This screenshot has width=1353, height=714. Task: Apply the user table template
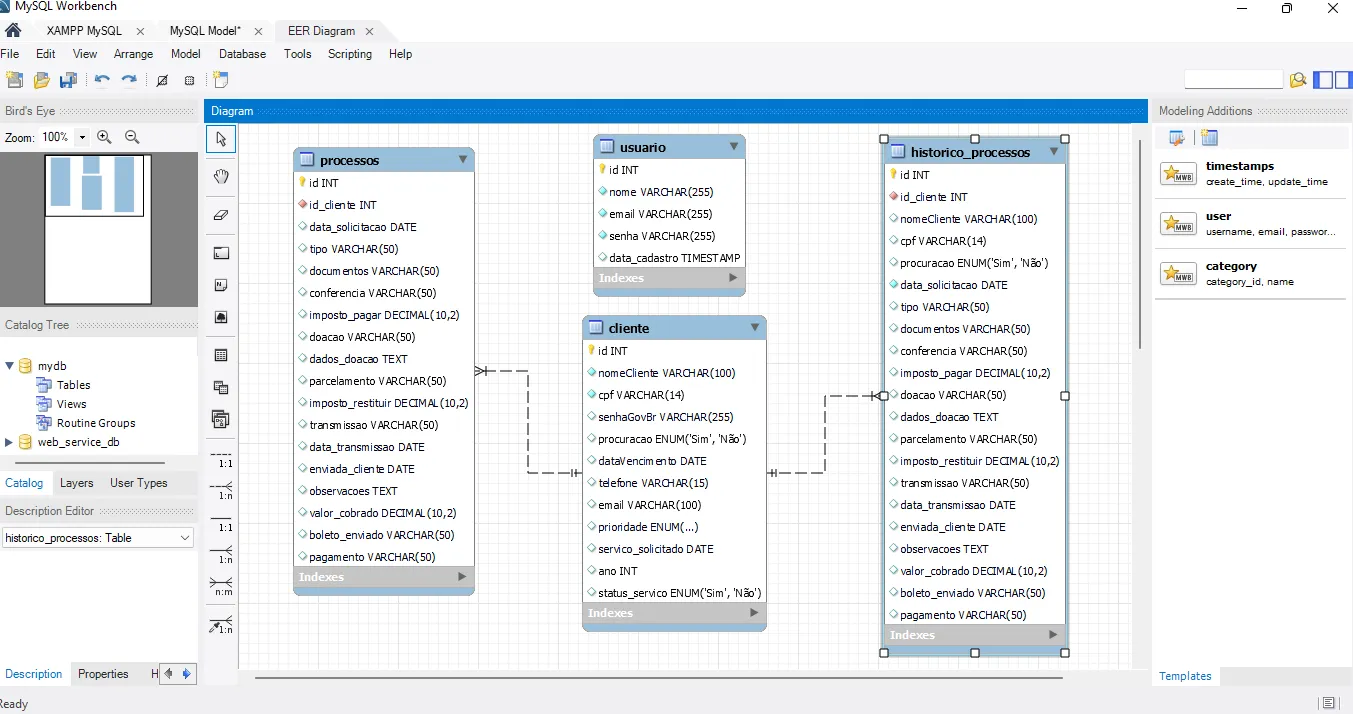tap(1251, 224)
